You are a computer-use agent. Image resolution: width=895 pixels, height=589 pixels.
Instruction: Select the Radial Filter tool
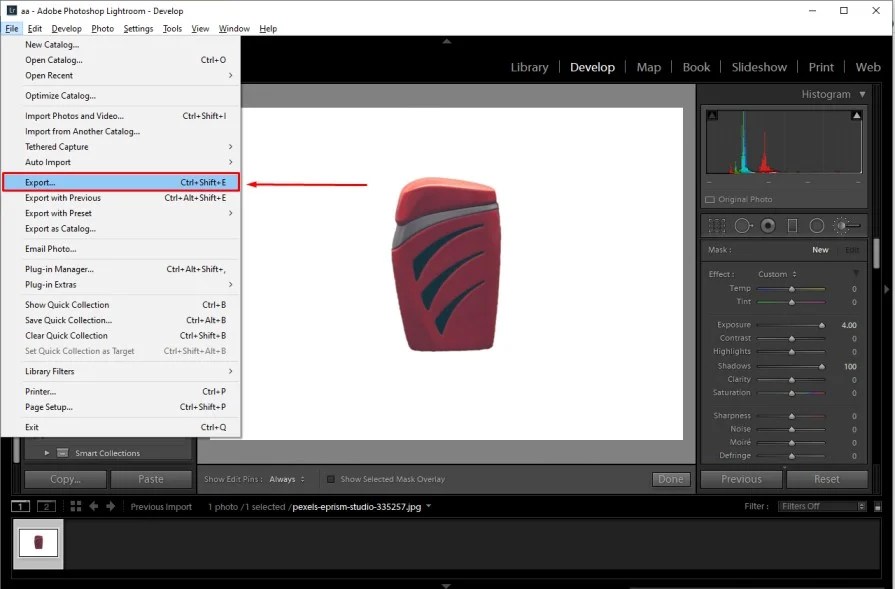pos(817,225)
